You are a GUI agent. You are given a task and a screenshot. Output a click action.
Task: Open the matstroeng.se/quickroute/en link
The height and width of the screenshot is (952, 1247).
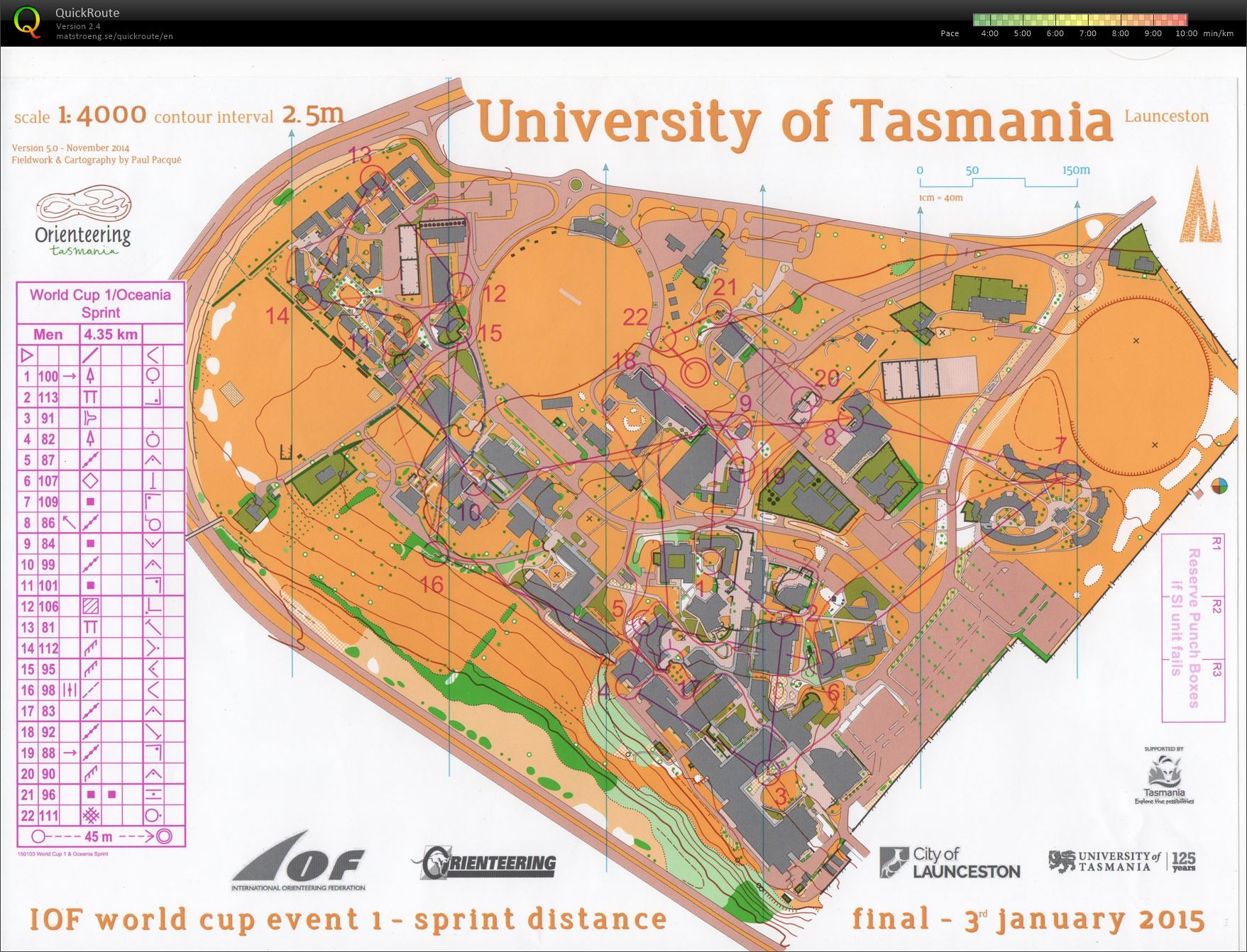pyautogui.click(x=114, y=36)
